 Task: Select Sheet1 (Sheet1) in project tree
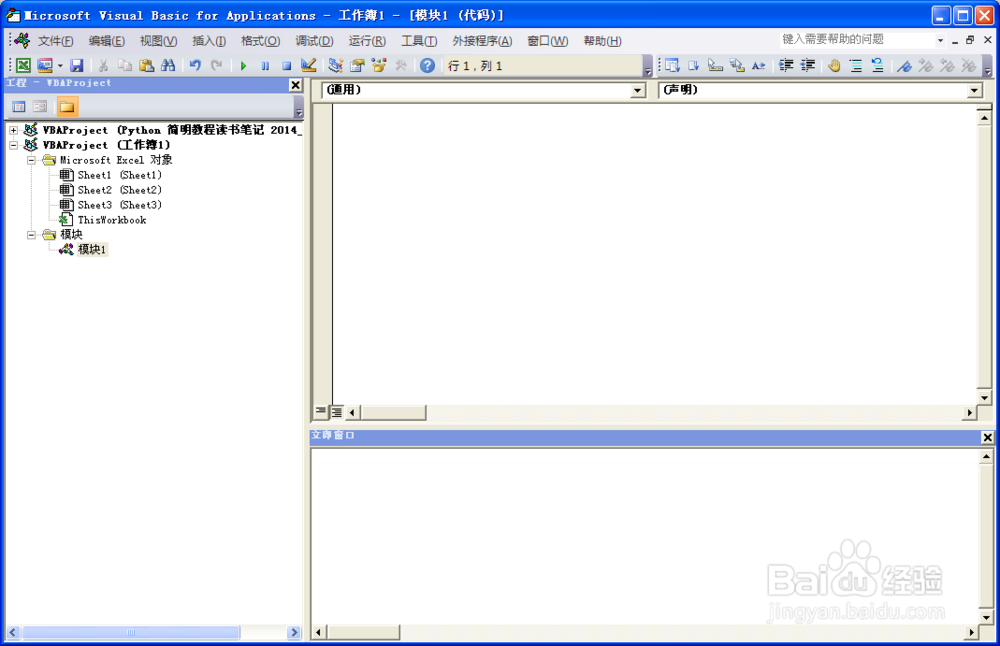pos(119,175)
